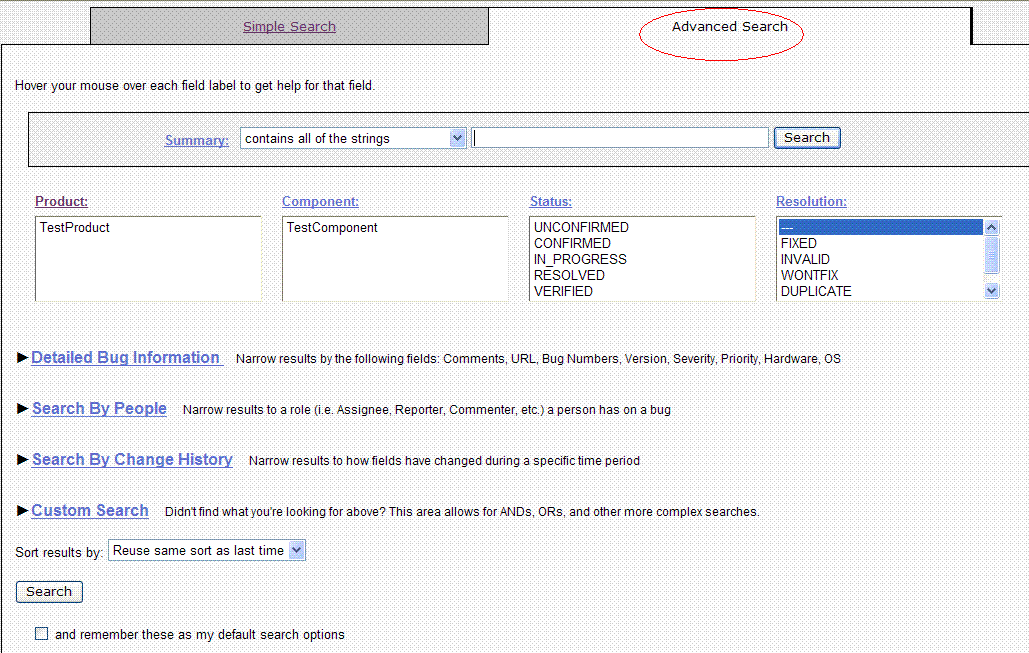The image size is (1029, 653).
Task: Expand the Search By People triangle
Action: [x=22, y=408]
